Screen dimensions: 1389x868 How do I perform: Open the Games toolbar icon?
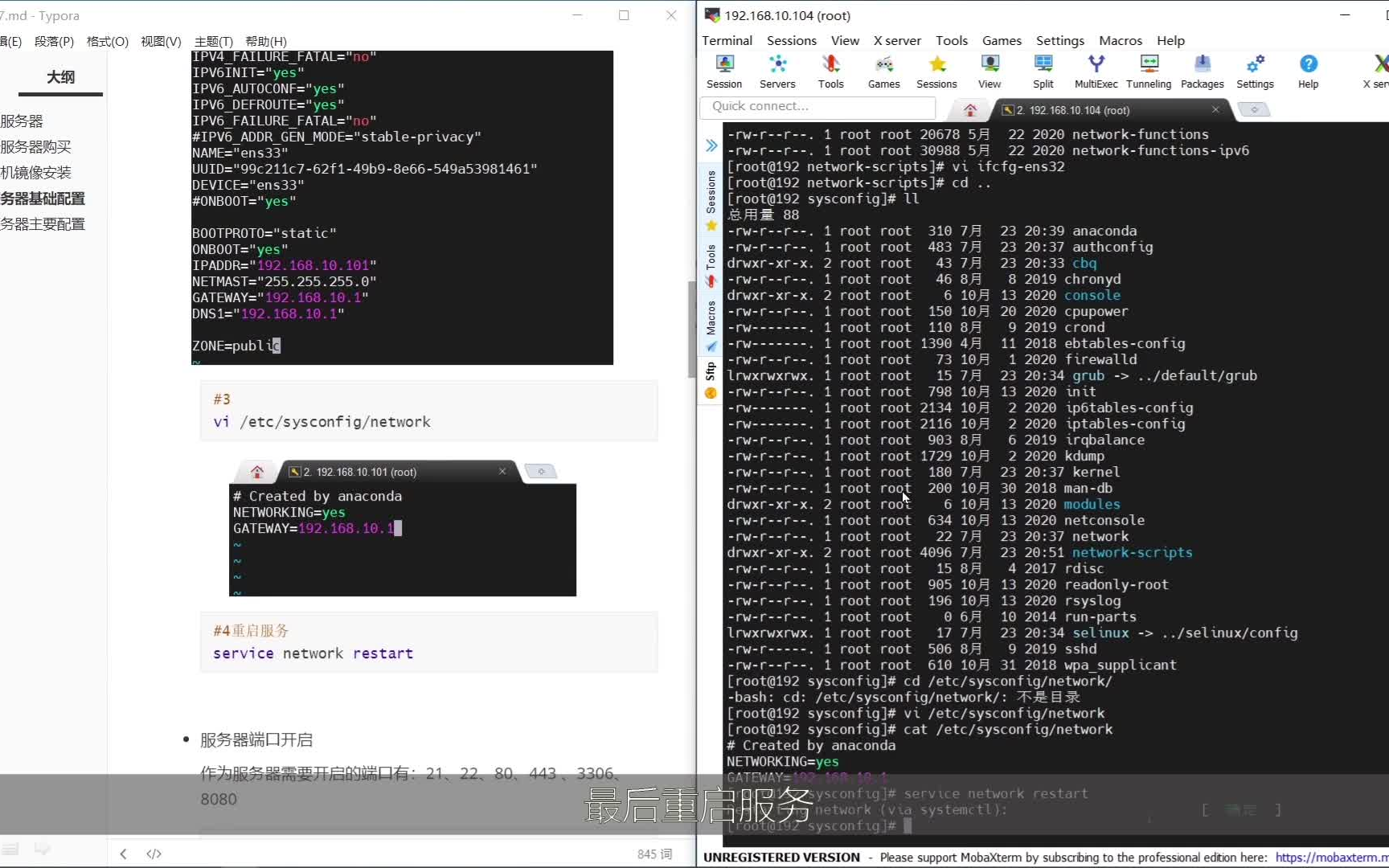tap(883, 72)
